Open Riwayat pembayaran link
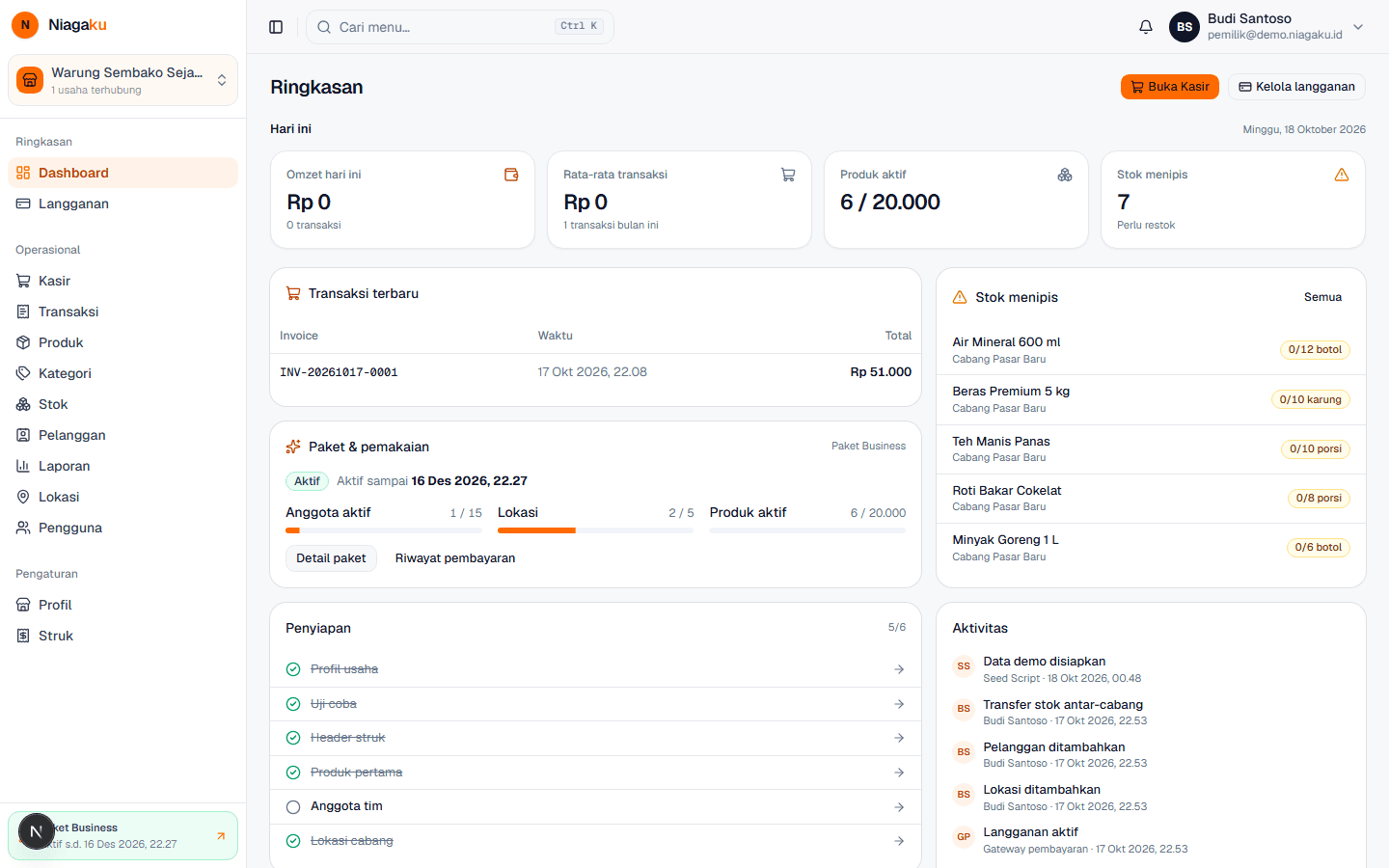Image resolution: width=1389 pixels, height=868 pixels. click(x=455, y=558)
